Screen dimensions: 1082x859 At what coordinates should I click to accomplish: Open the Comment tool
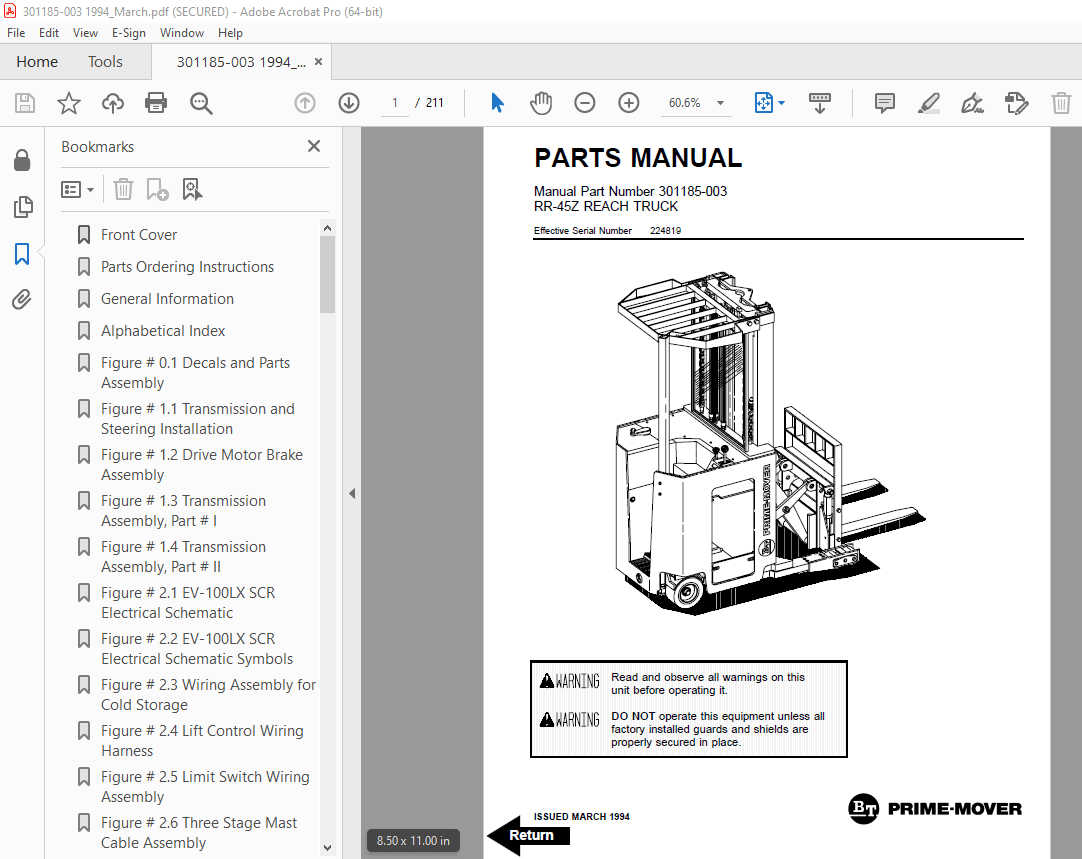(884, 103)
